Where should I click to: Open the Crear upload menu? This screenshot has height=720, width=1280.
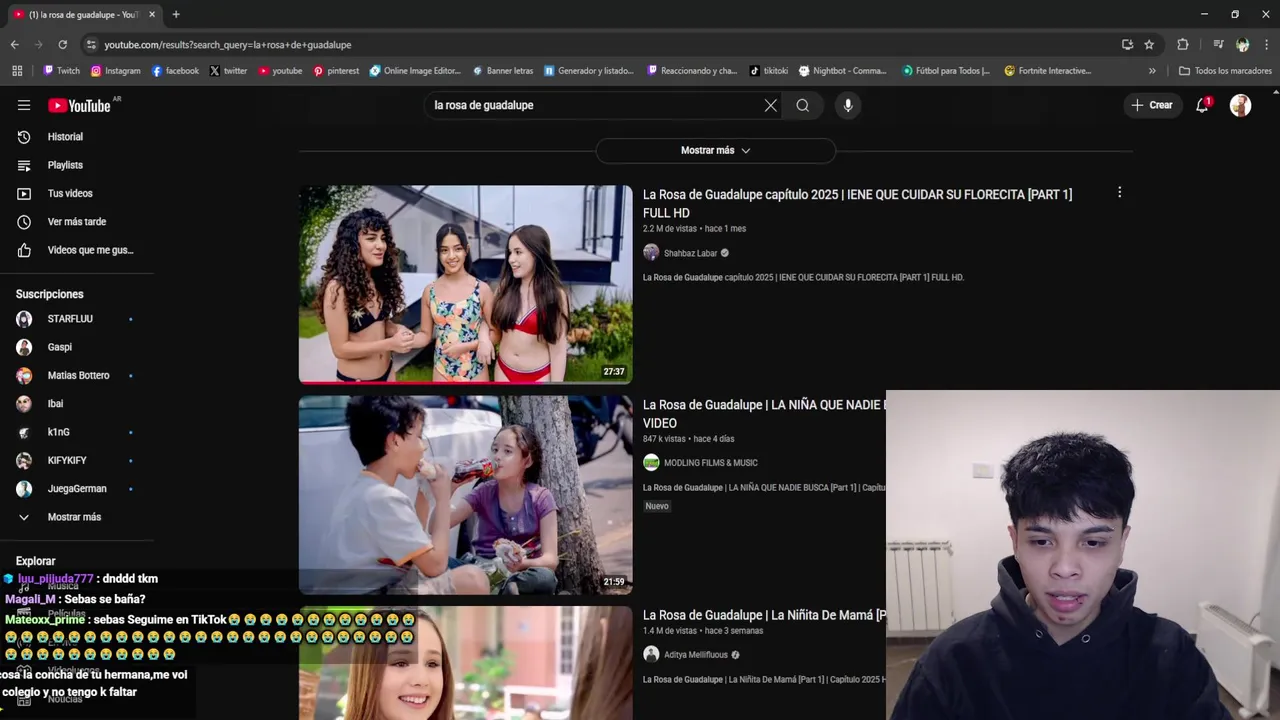coord(1152,105)
